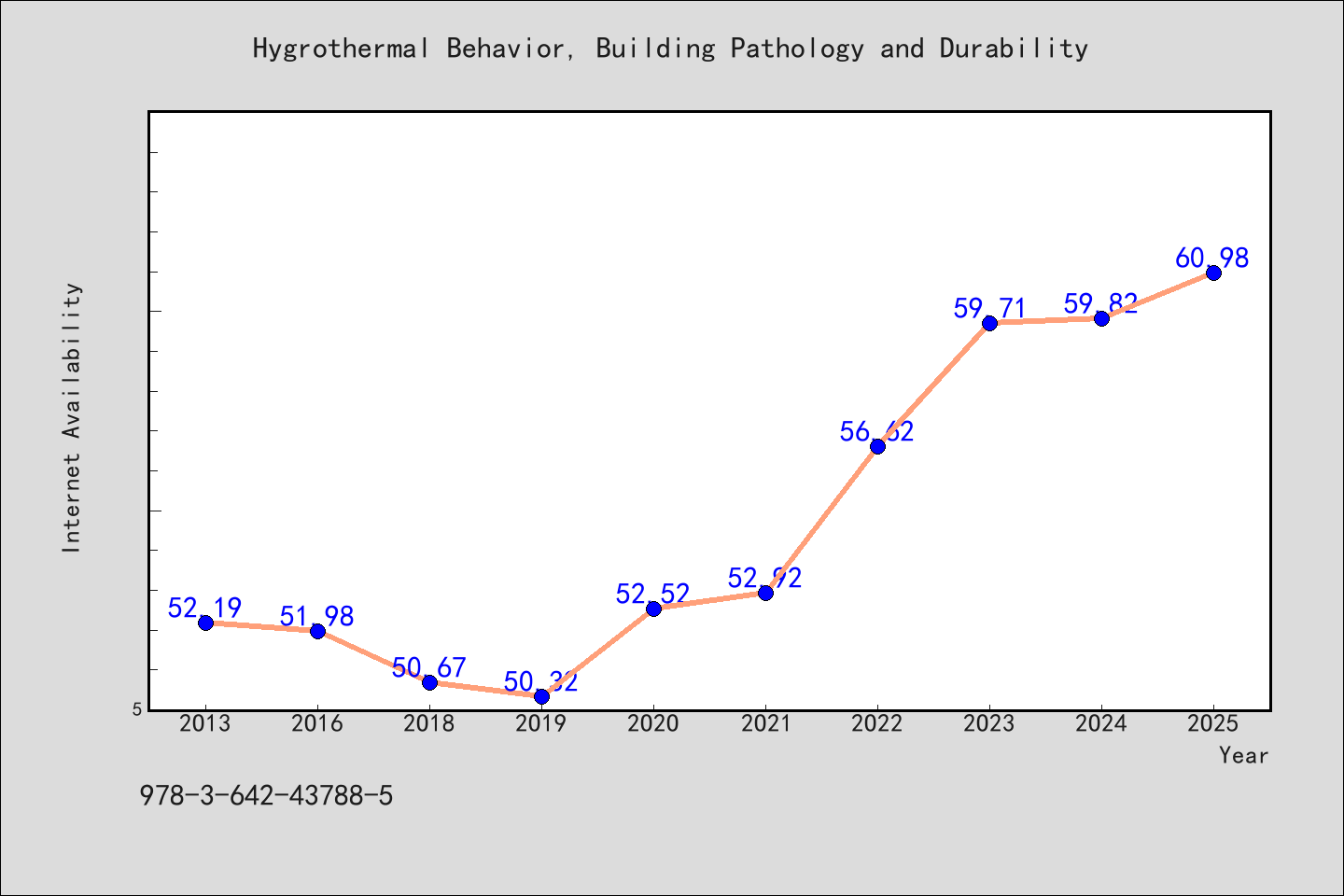Click the x-axis tick label 2021
Screen dimensions: 1344x896
(765, 723)
